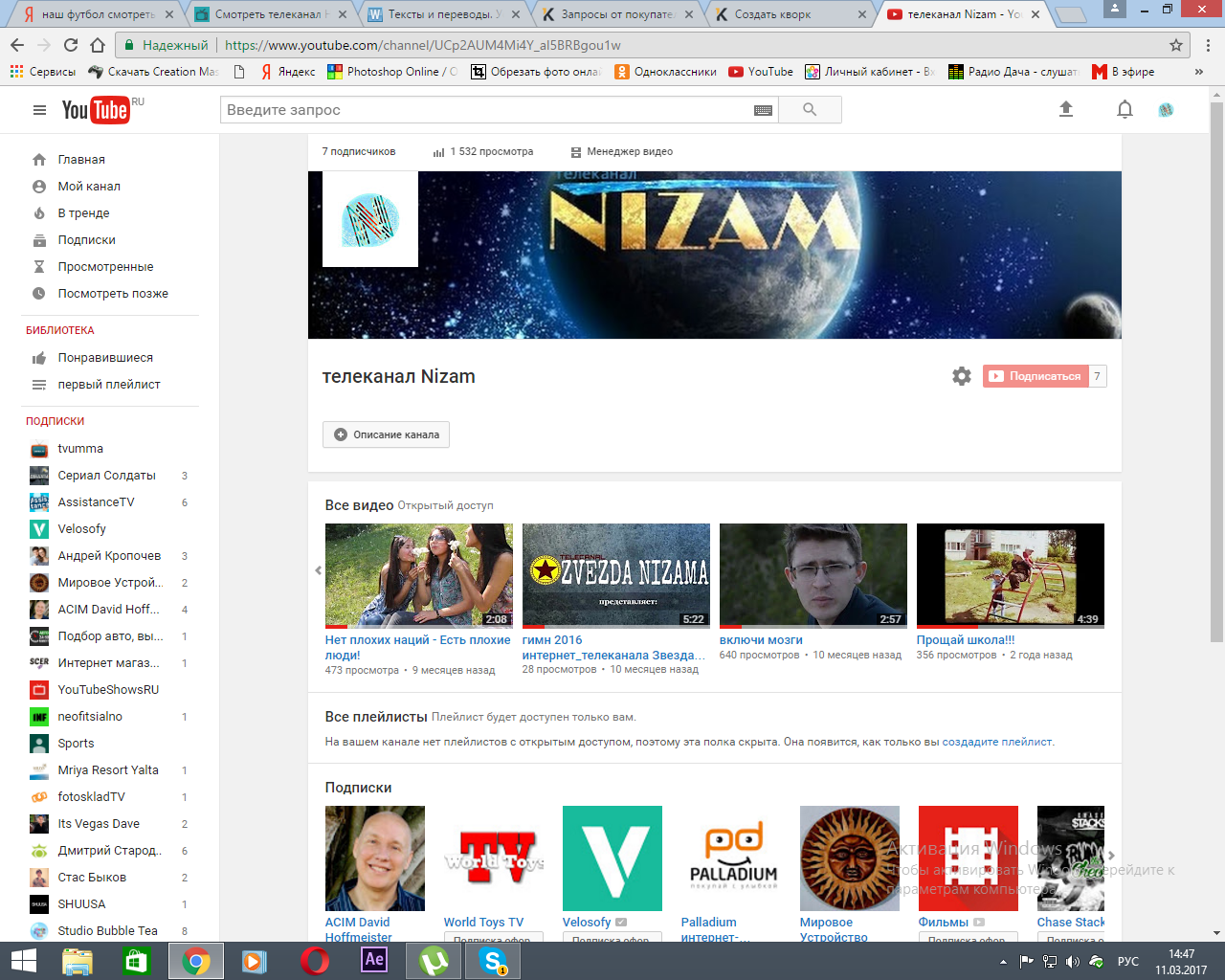Switch to the 'Смотреть телеканал' tab

coord(270,14)
